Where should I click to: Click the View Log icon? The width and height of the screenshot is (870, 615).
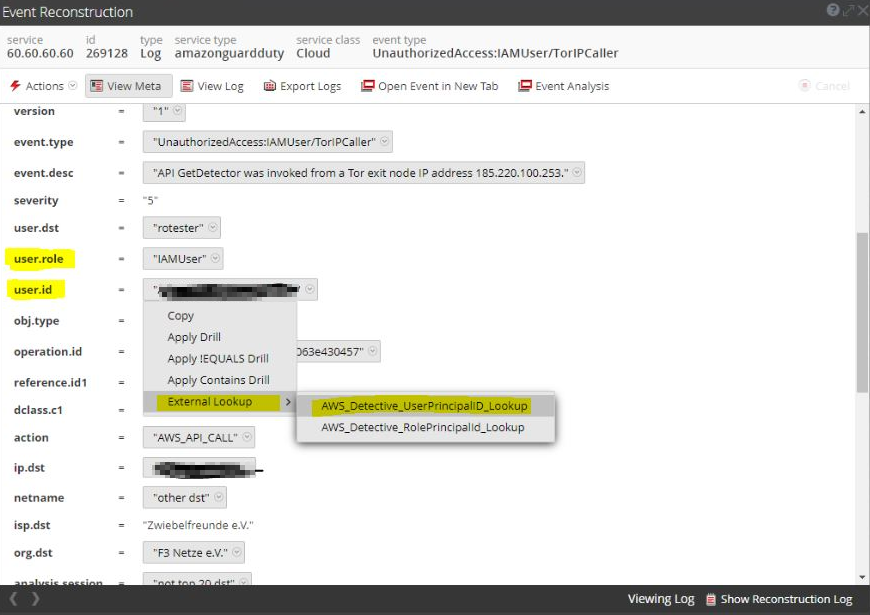pyautogui.click(x=187, y=86)
